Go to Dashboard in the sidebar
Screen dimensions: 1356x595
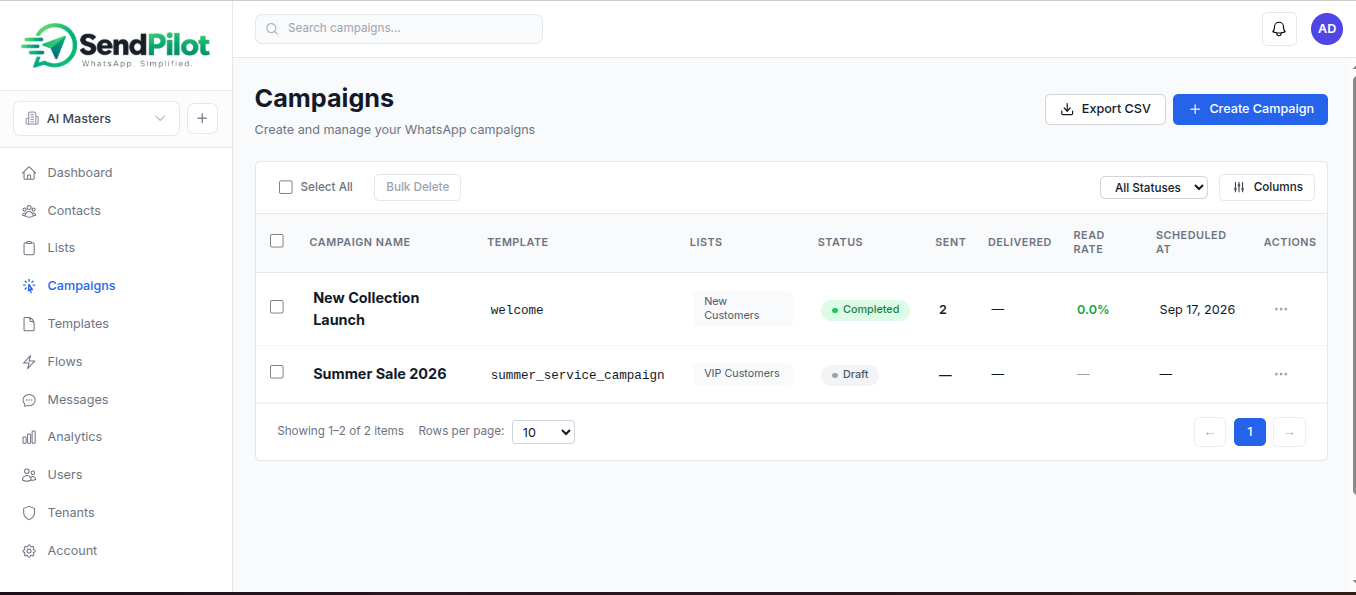80,173
